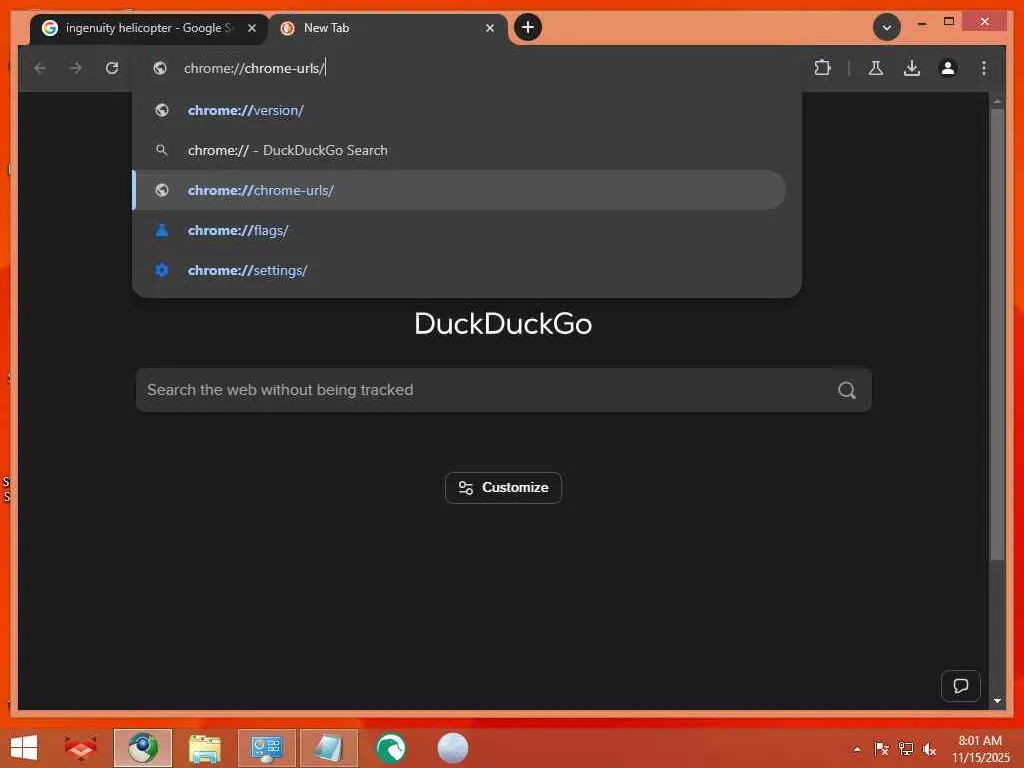This screenshot has height=768, width=1024.
Task: Go forward to next page
Action: click(x=76, y=68)
